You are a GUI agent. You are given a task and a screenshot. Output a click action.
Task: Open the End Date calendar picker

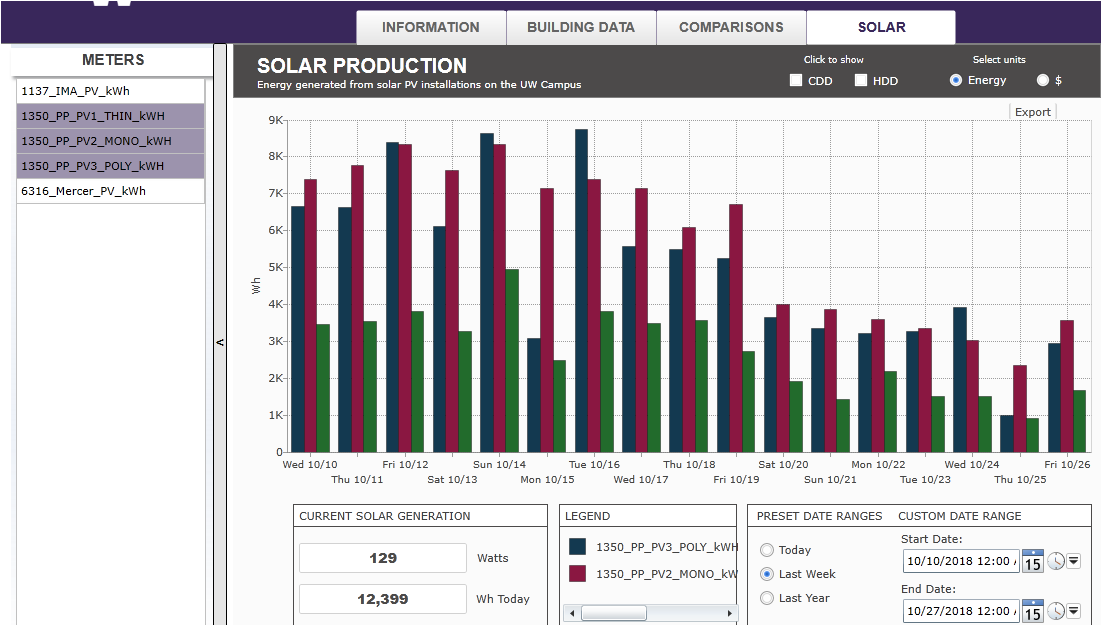pos(1032,611)
